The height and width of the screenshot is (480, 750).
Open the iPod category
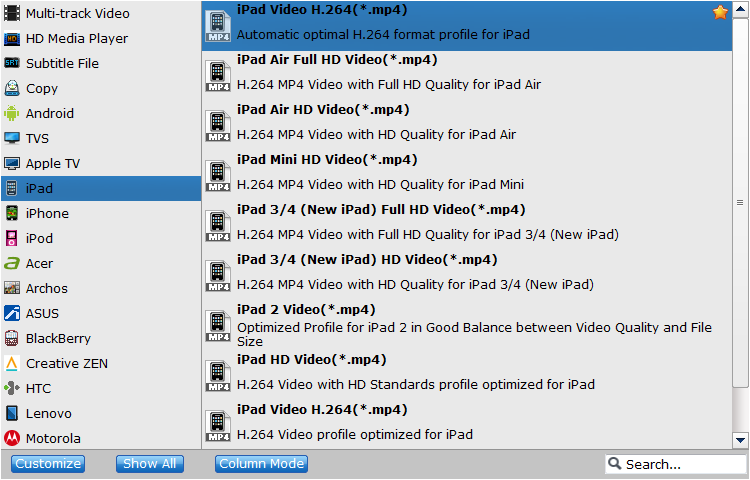coord(101,238)
